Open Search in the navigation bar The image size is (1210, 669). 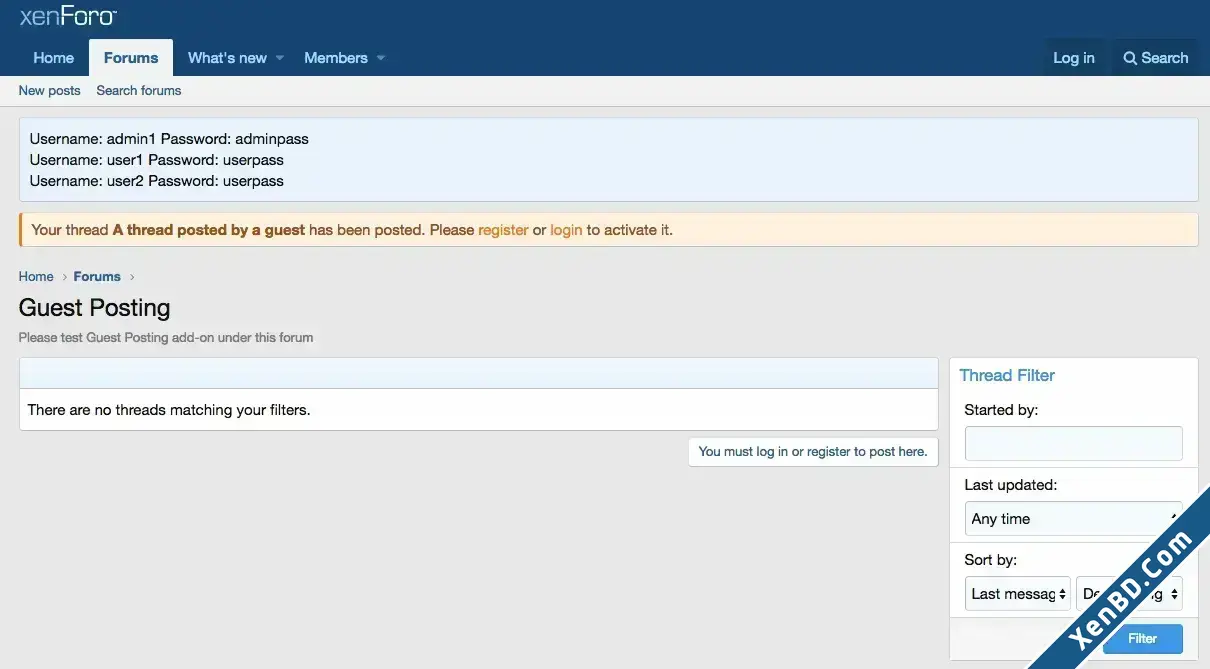pos(1156,58)
